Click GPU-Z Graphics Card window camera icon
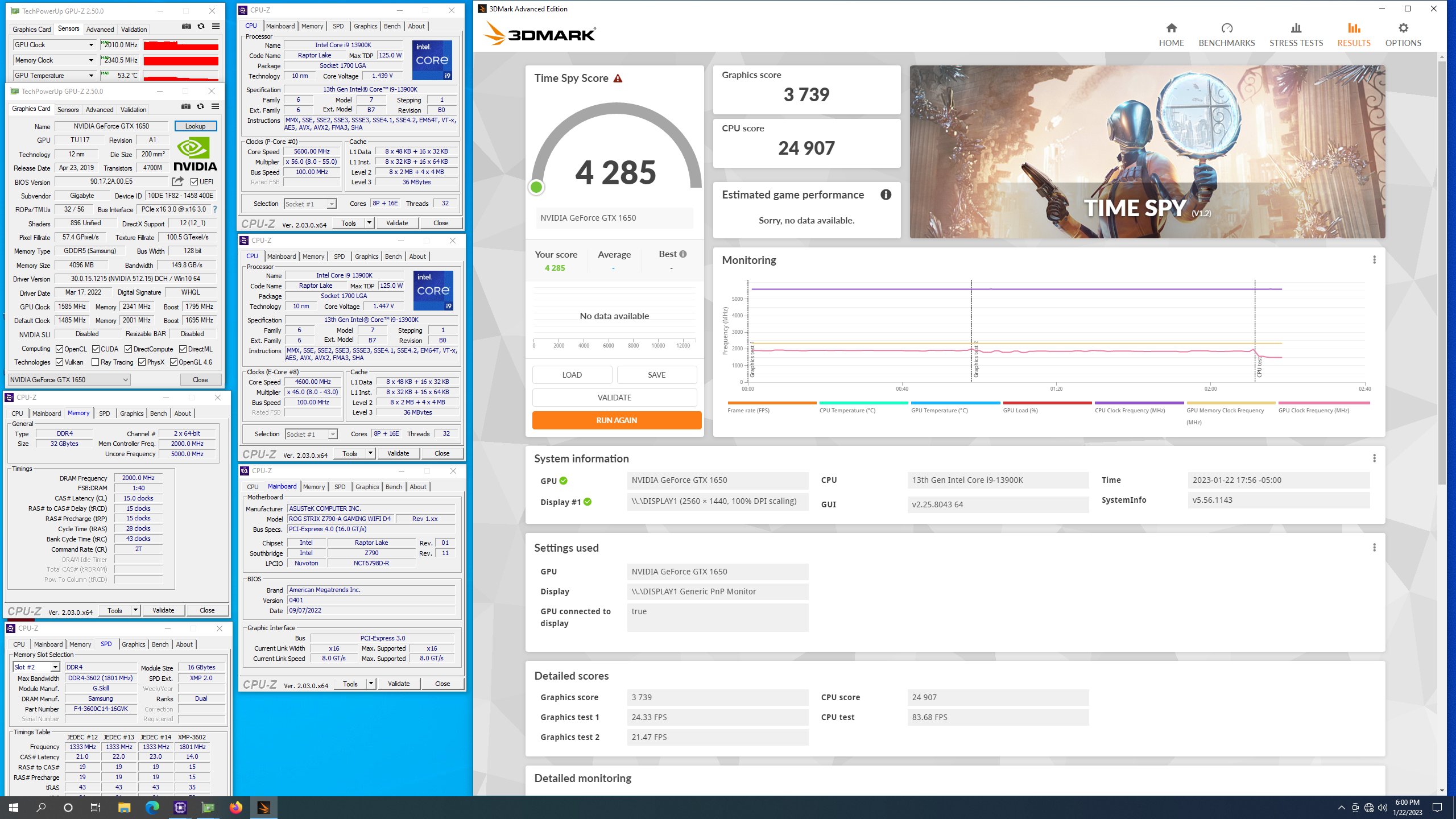This screenshot has width=1456, height=819. click(185, 106)
